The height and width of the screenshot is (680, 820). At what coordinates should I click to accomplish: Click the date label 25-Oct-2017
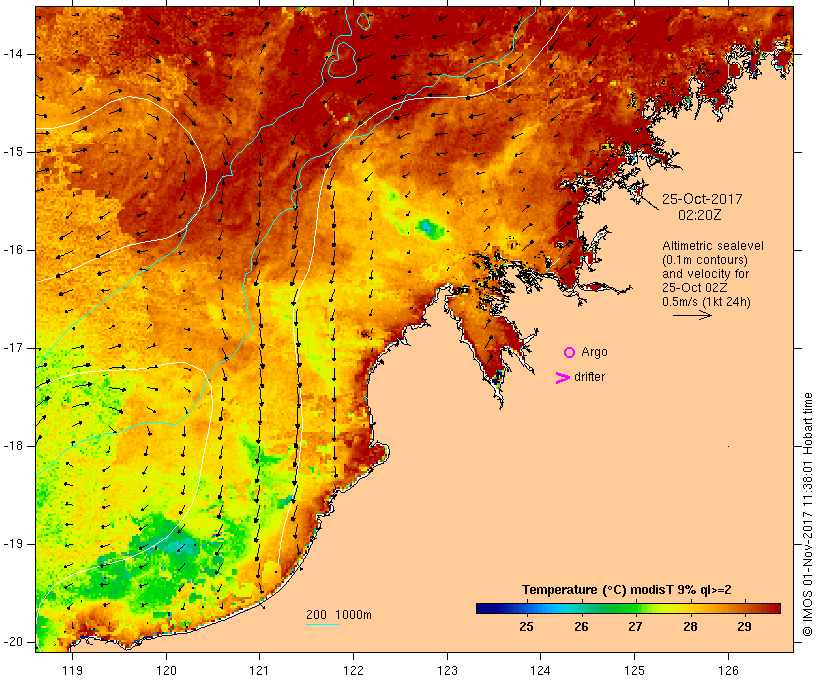pos(702,199)
